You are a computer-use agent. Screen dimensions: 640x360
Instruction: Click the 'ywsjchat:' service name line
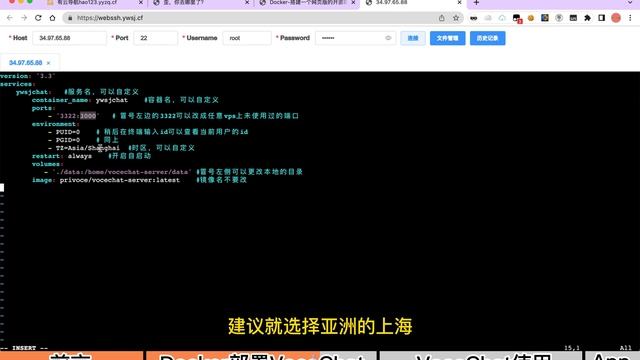pyautogui.click(x=33, y=92)
